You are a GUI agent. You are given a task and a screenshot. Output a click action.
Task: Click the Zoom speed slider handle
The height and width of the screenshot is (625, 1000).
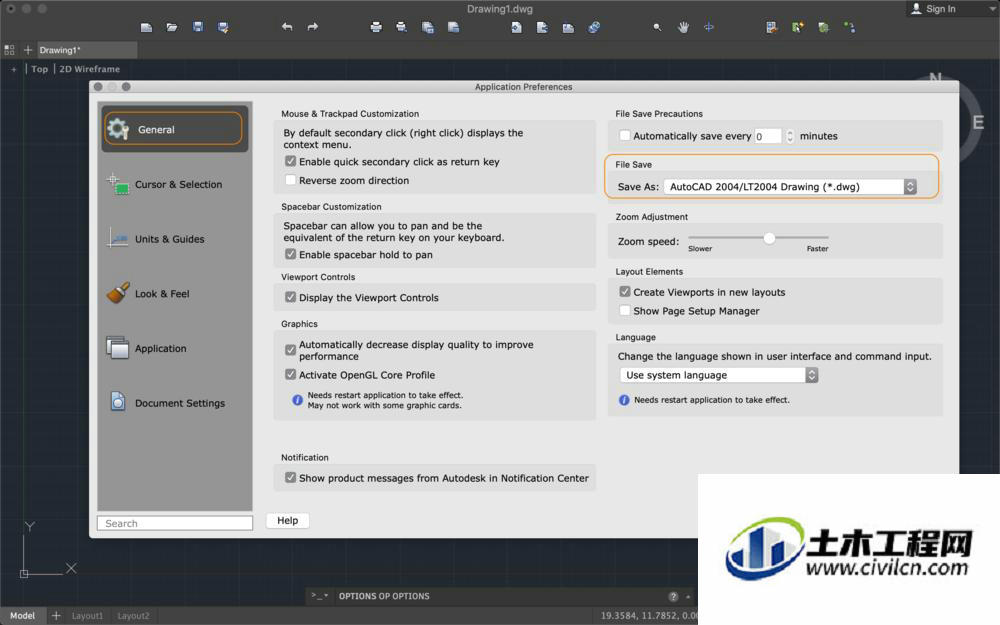click(769, 238)
